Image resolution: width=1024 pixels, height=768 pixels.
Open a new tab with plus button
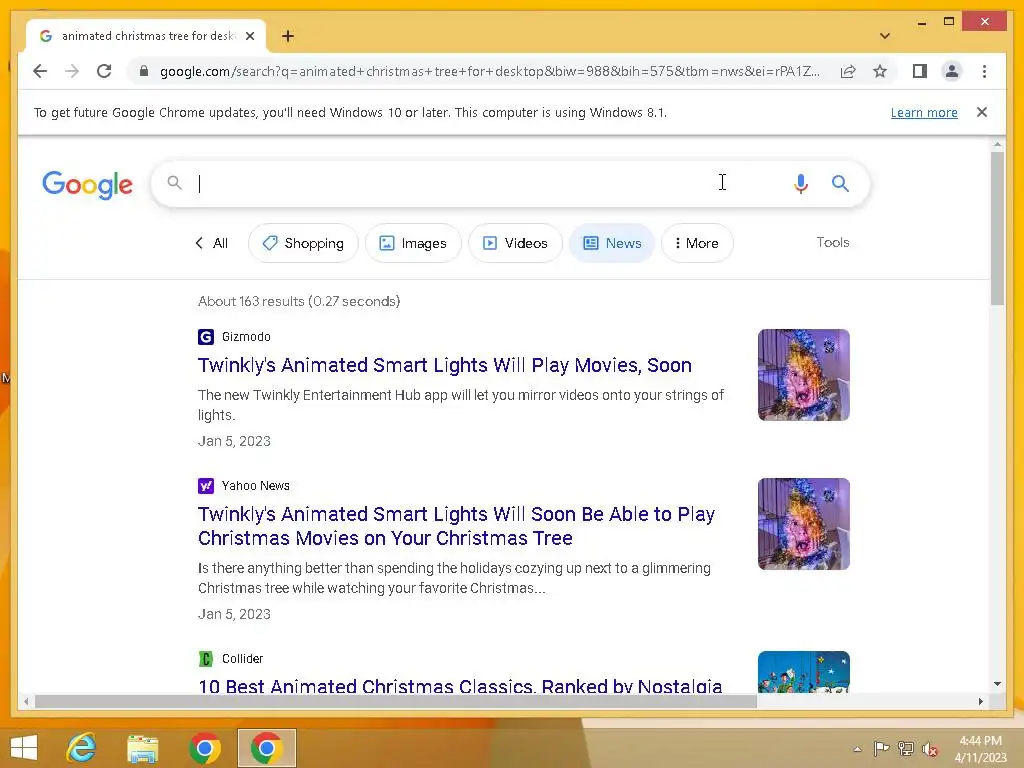coord(288,36)
